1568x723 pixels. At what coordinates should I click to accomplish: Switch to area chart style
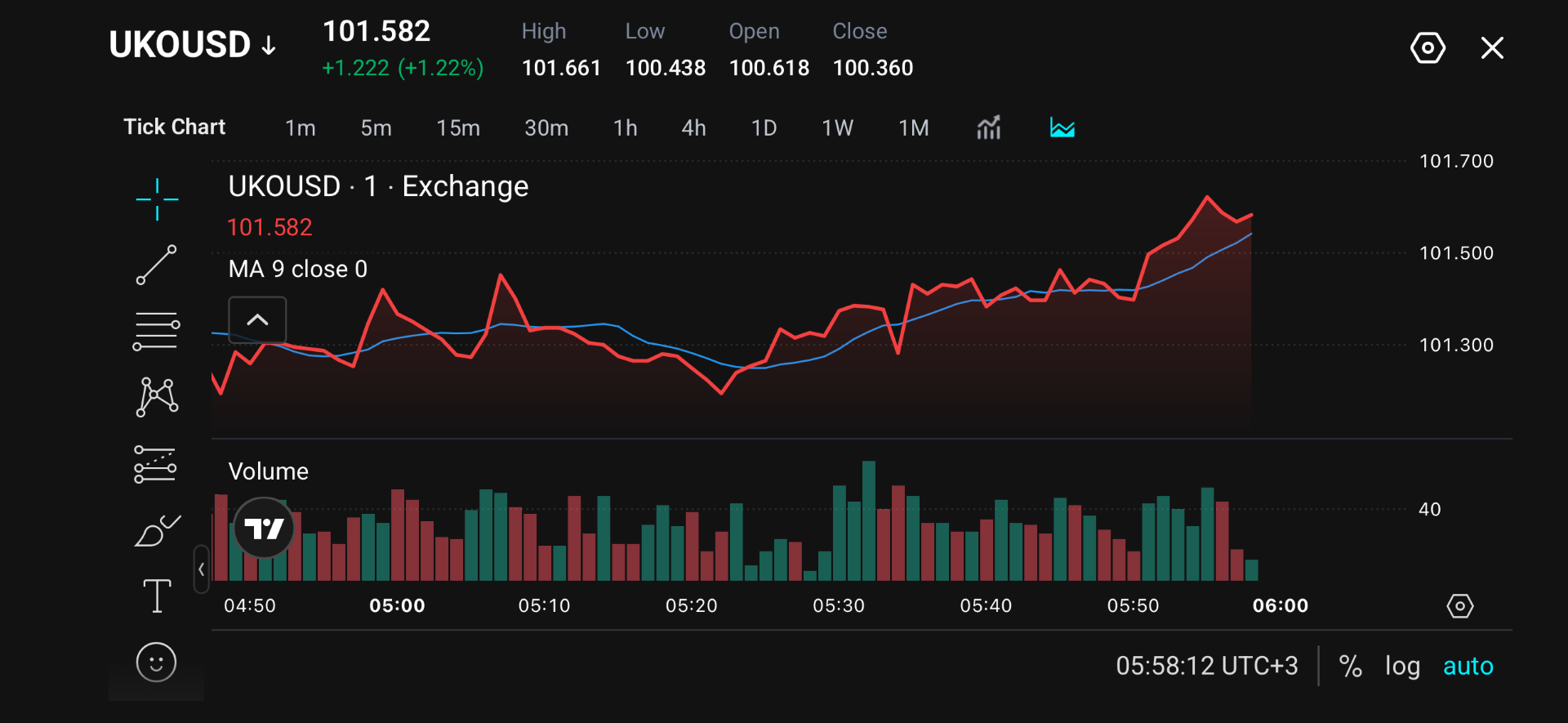(x=1062, y=127)
